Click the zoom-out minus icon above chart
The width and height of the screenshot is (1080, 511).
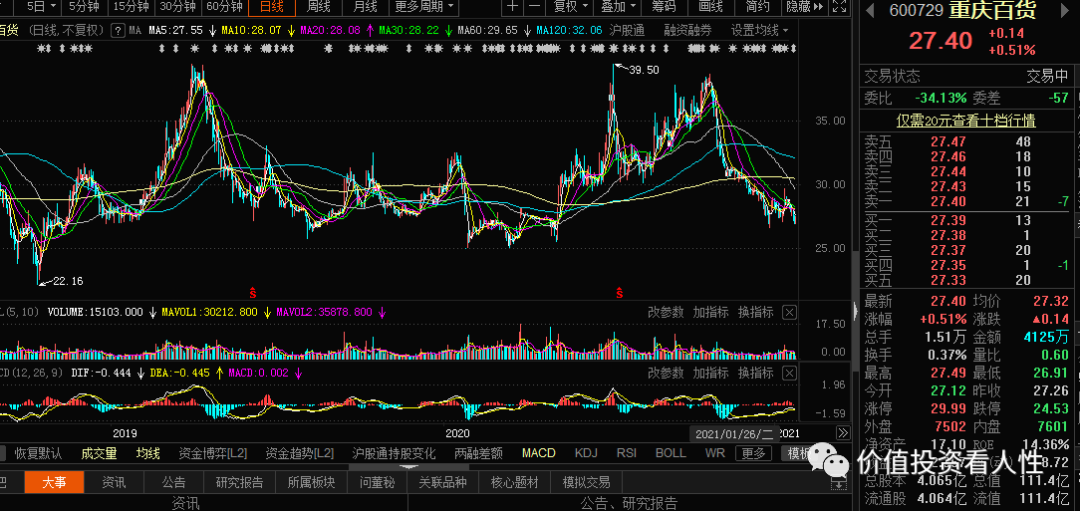[534, 7]
